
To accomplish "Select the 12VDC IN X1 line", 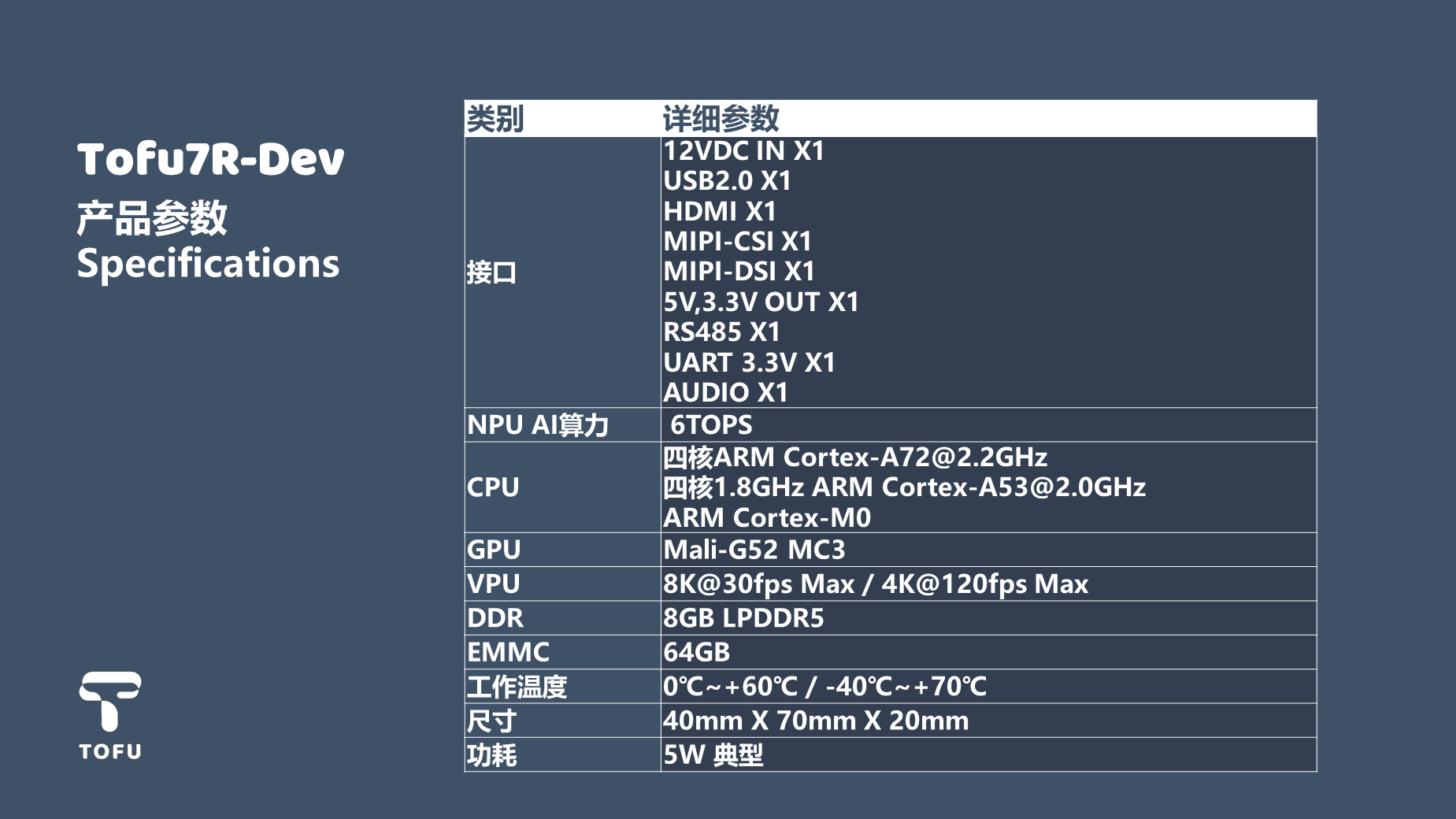I will [743, 150].
